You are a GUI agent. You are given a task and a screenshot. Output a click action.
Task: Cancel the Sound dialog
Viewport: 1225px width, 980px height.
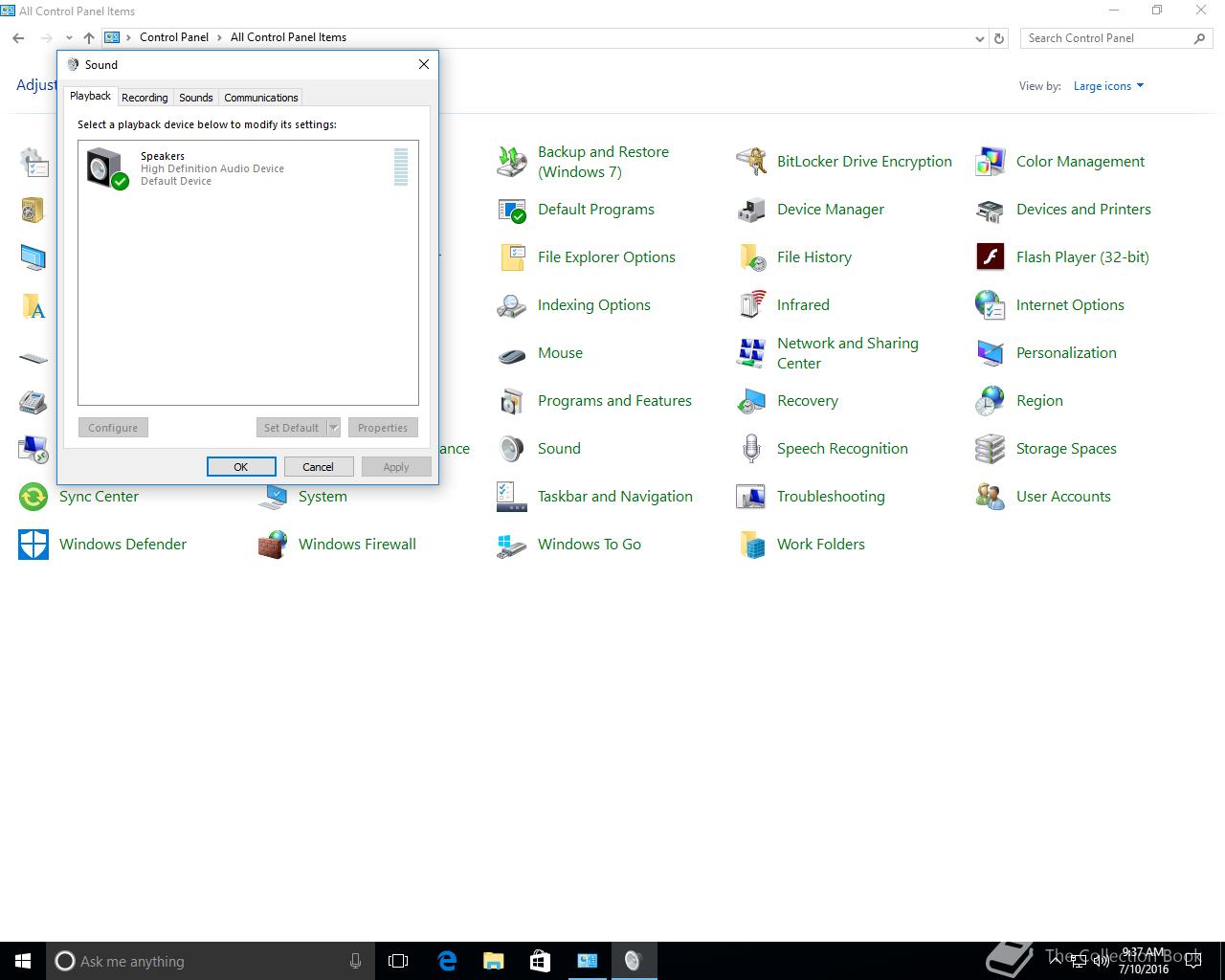(x=319, y=467)
